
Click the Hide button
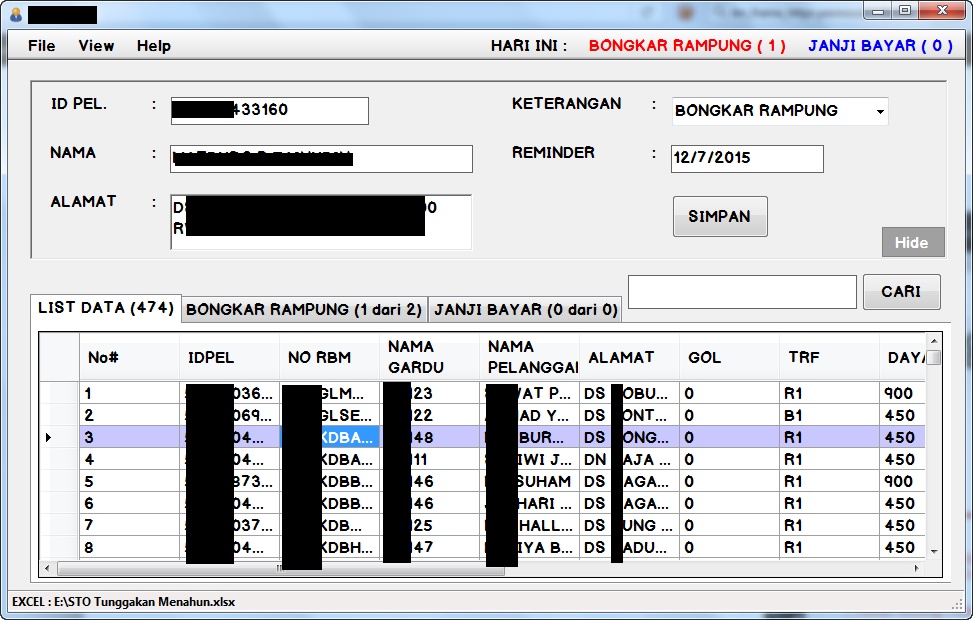913,243
